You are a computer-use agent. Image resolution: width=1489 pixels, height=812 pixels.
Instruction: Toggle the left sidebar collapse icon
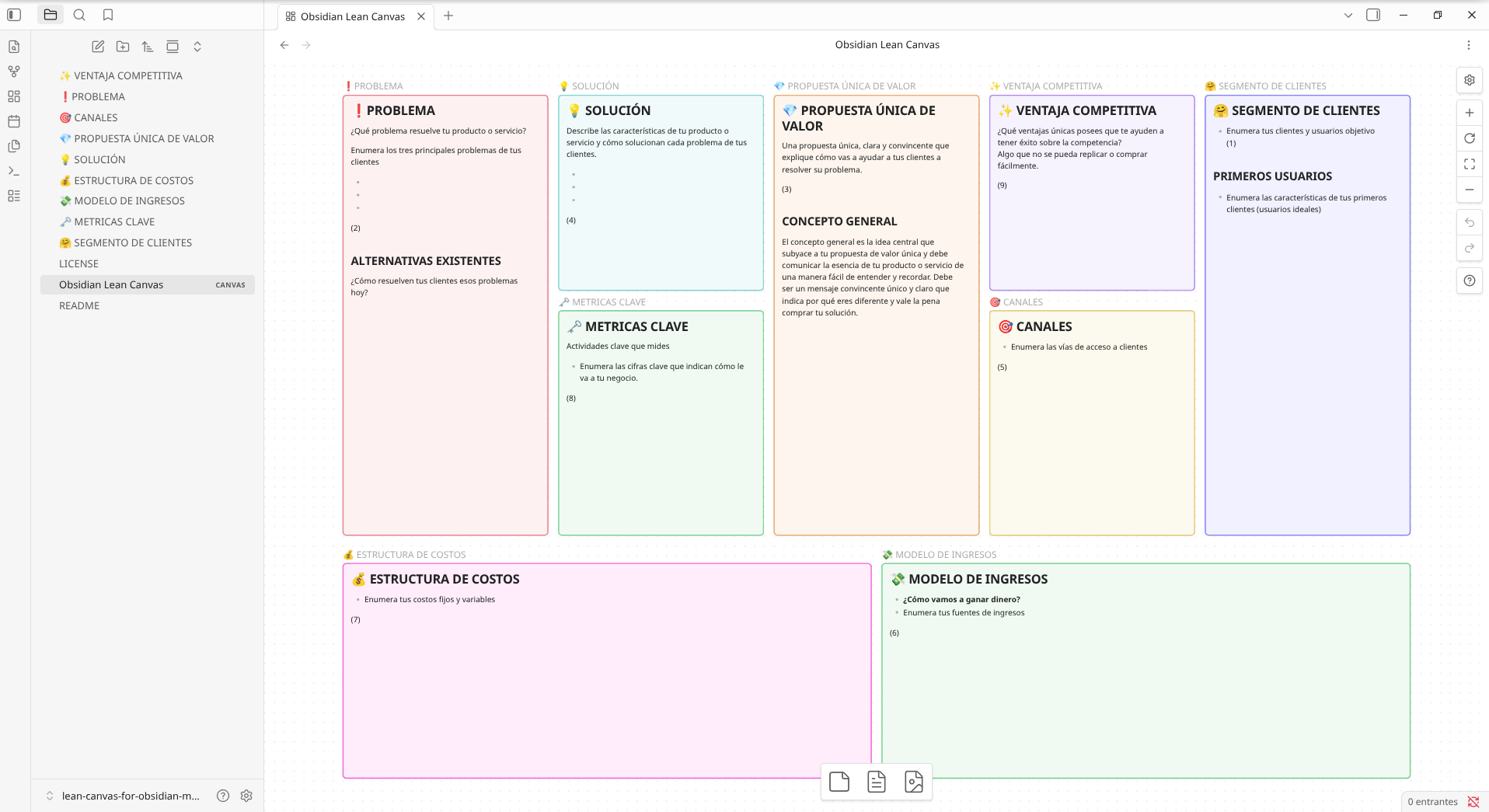coord(14,15)
